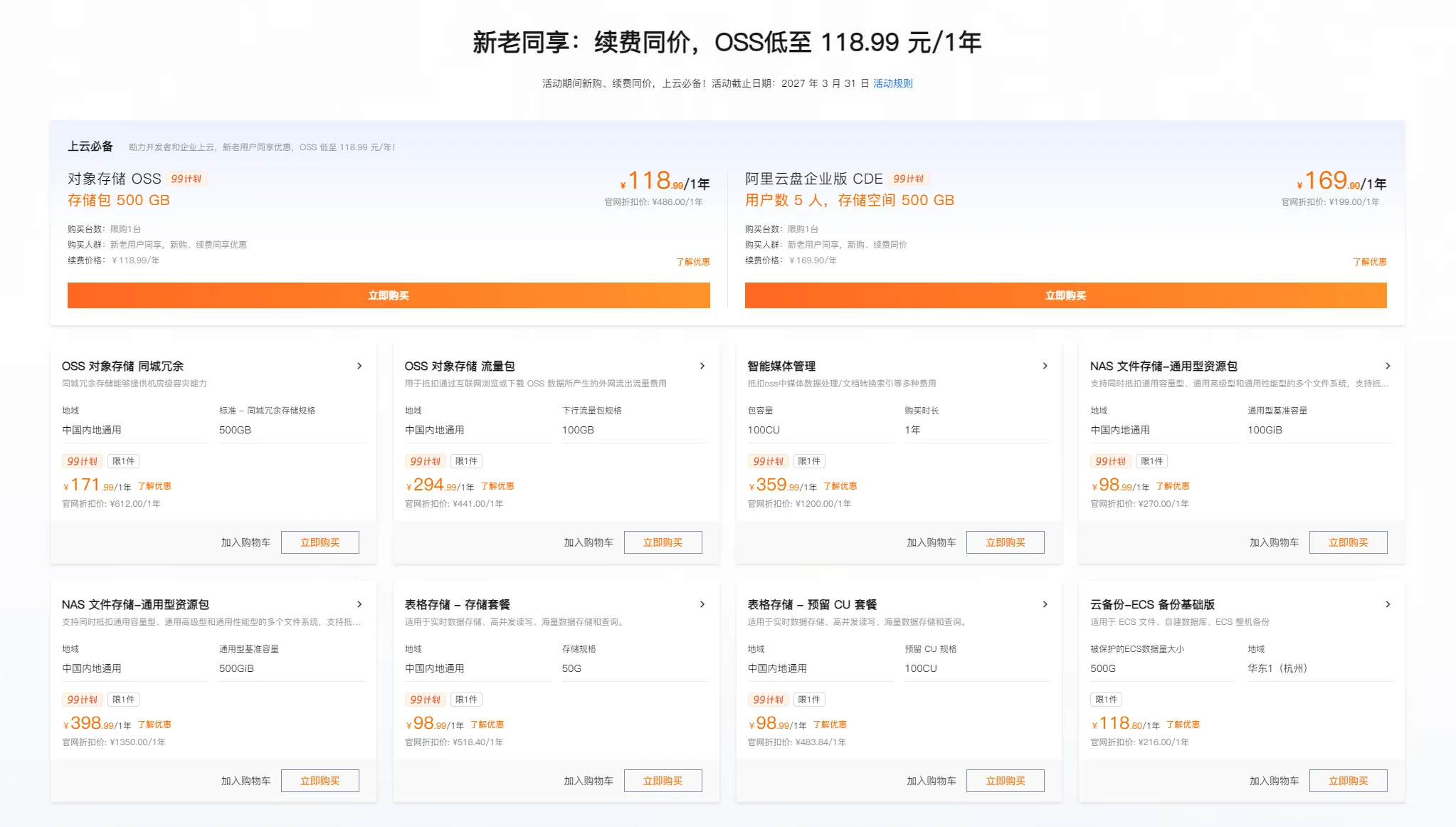Buy the OSS 500 GB storage package now
Image resolution: width=1456 pixels, height=827 pixels.
[389, 295]
